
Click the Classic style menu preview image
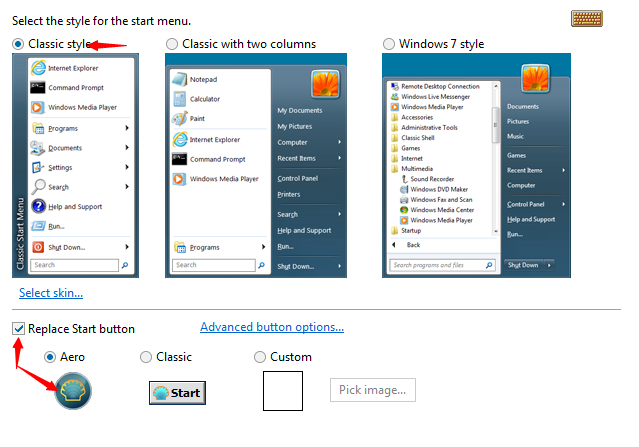73,165
